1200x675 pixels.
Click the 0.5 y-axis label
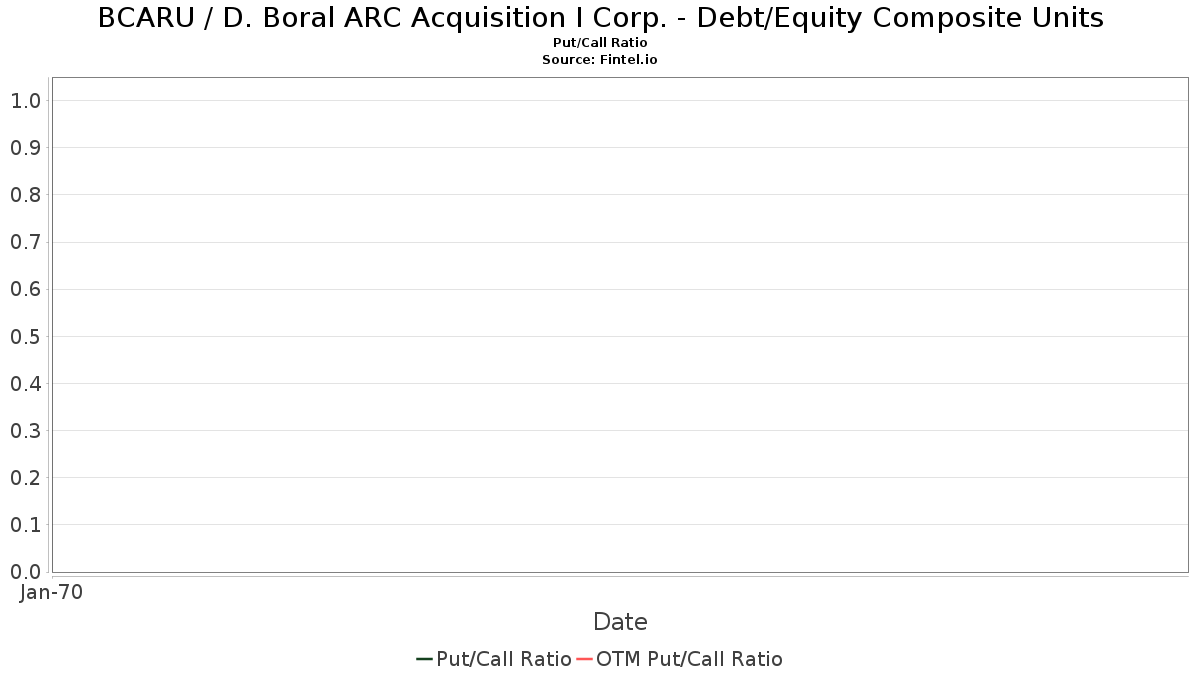(x=25, y=336)
